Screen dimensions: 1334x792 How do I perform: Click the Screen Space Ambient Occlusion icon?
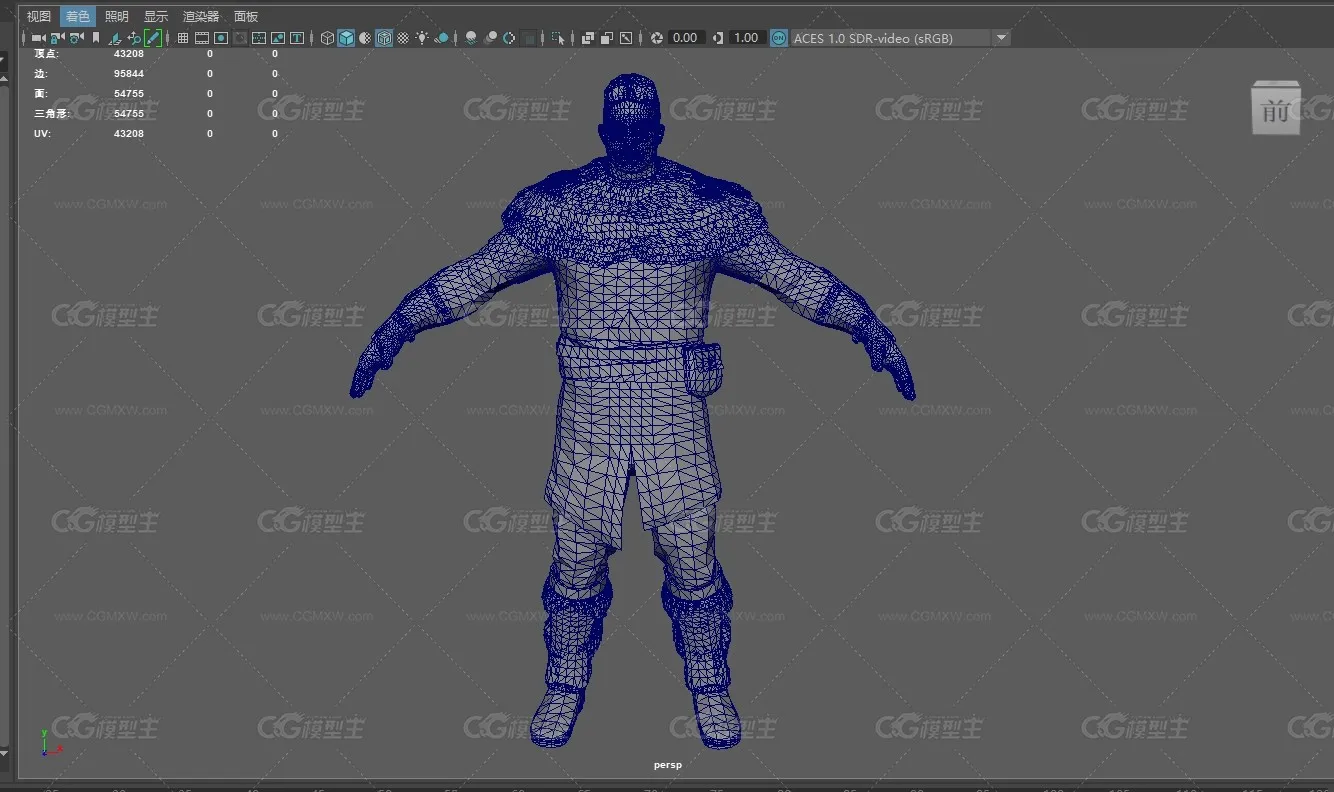(x=471, y=38)
